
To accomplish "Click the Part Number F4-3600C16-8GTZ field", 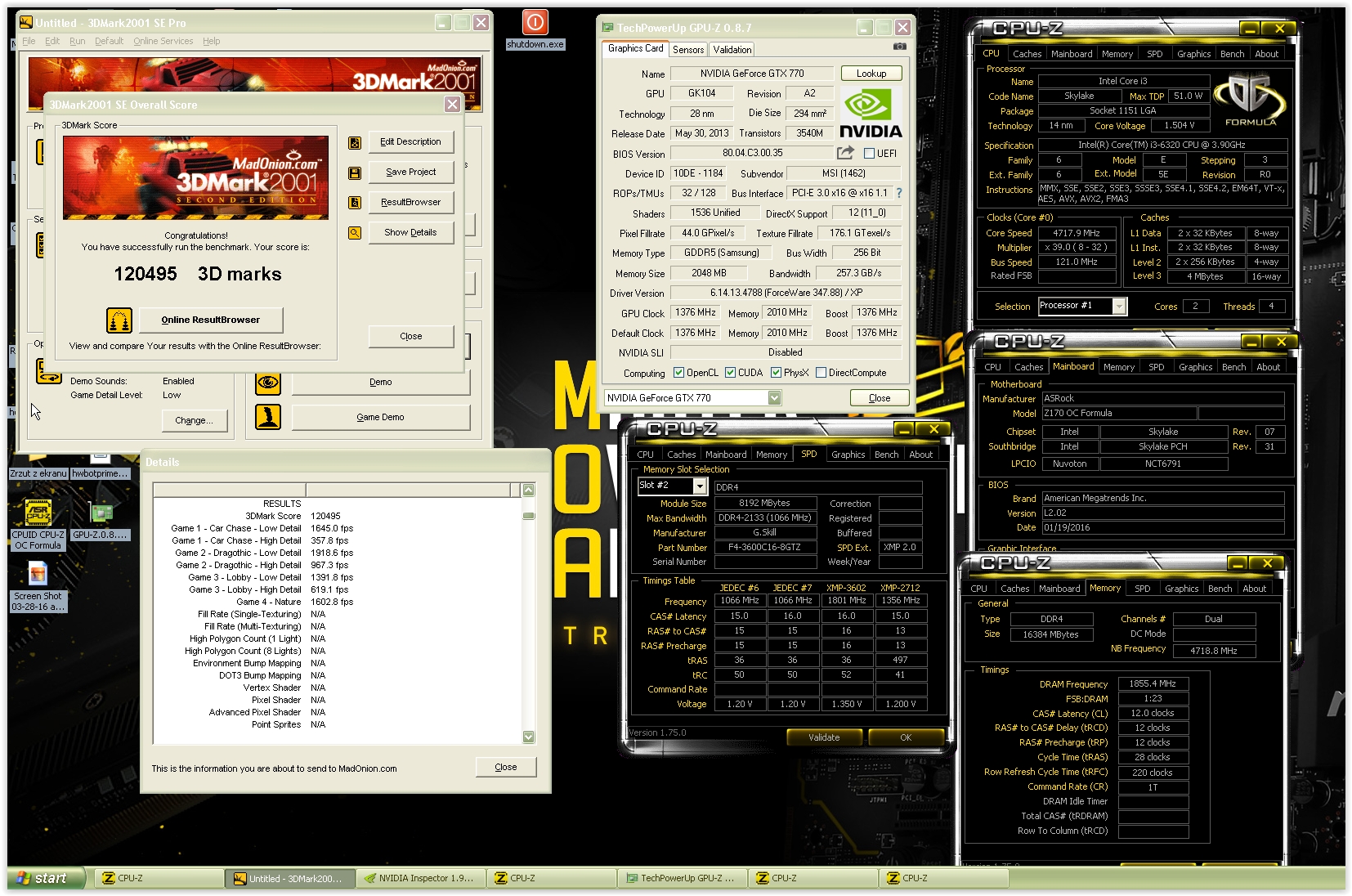I will click(x=766, y=548).
